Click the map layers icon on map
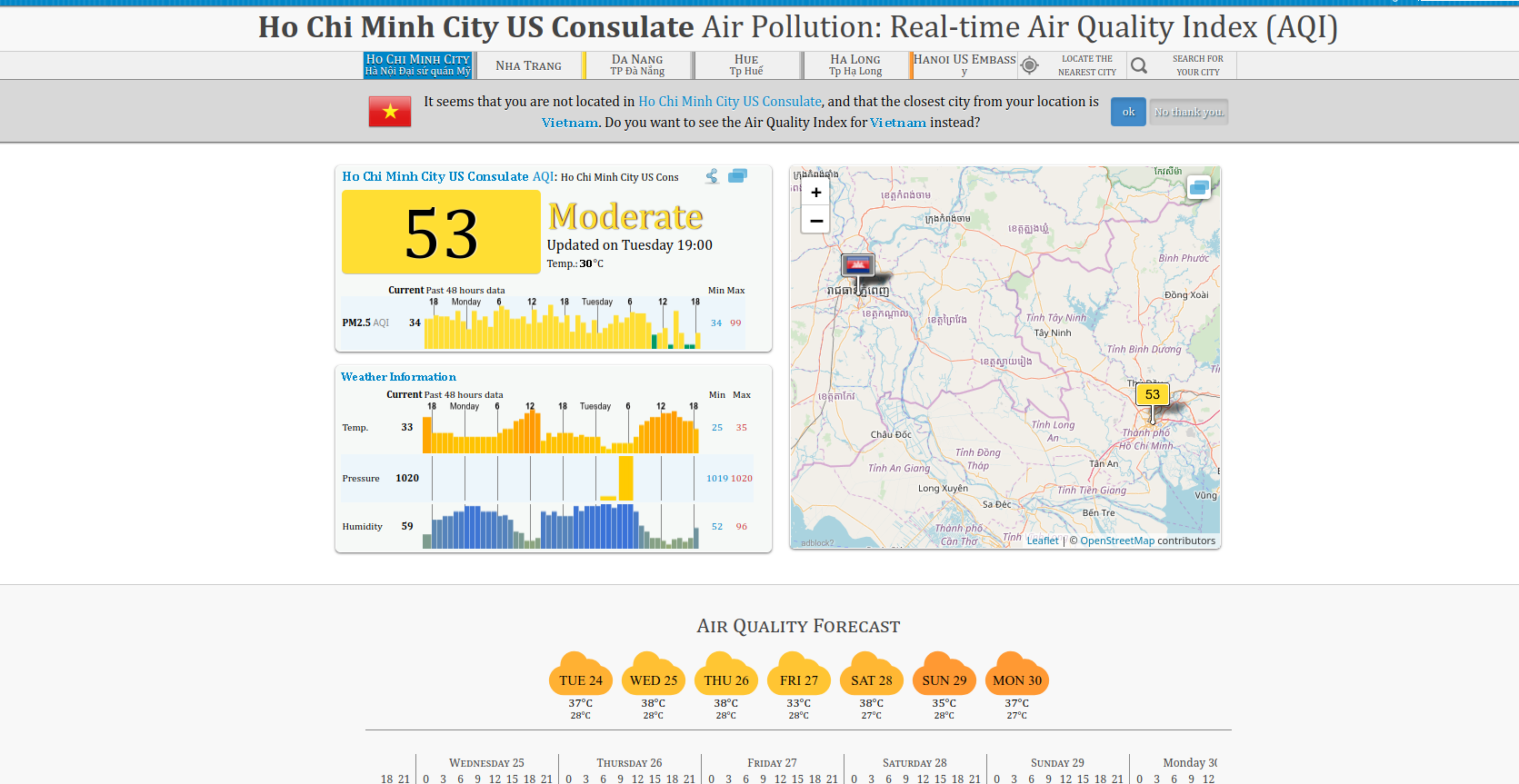 [x=1199, y=187]
